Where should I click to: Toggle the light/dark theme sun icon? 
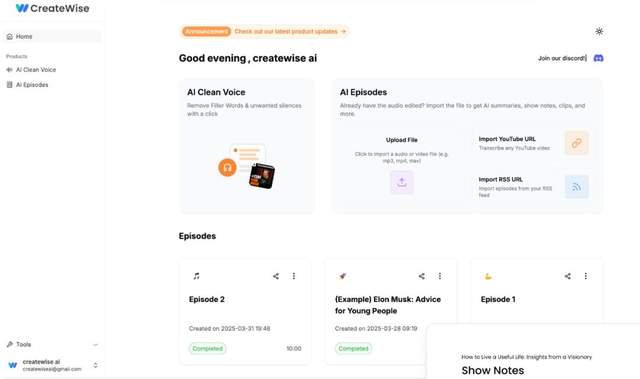(599, 31)
